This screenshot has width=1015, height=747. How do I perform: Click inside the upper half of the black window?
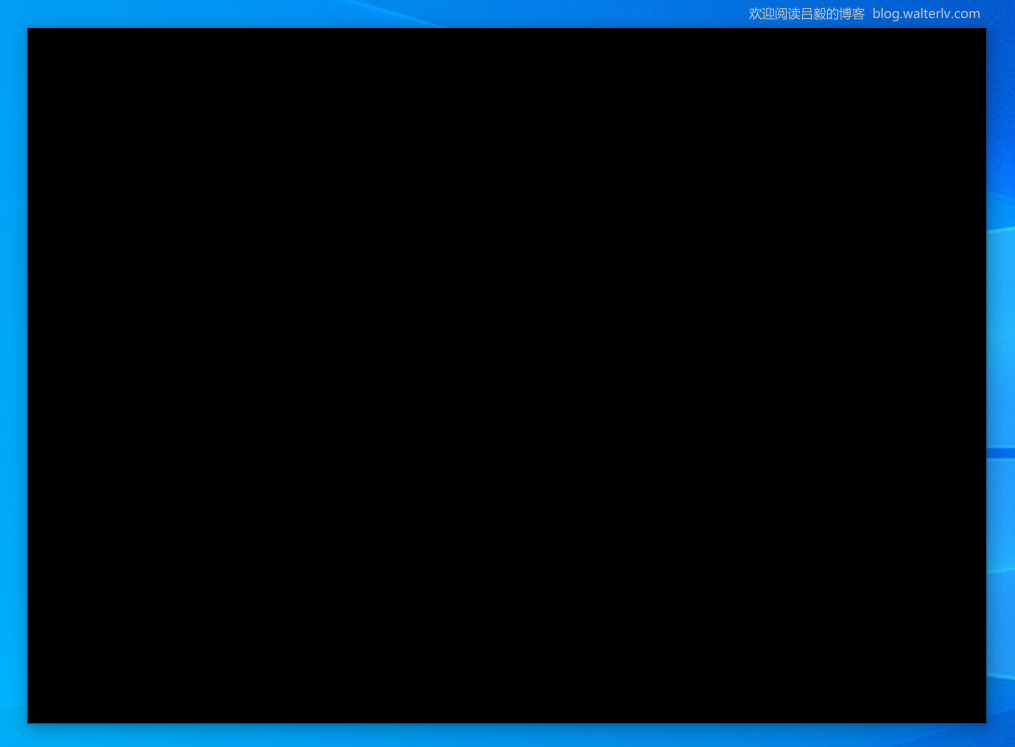[x=507, y=200]
